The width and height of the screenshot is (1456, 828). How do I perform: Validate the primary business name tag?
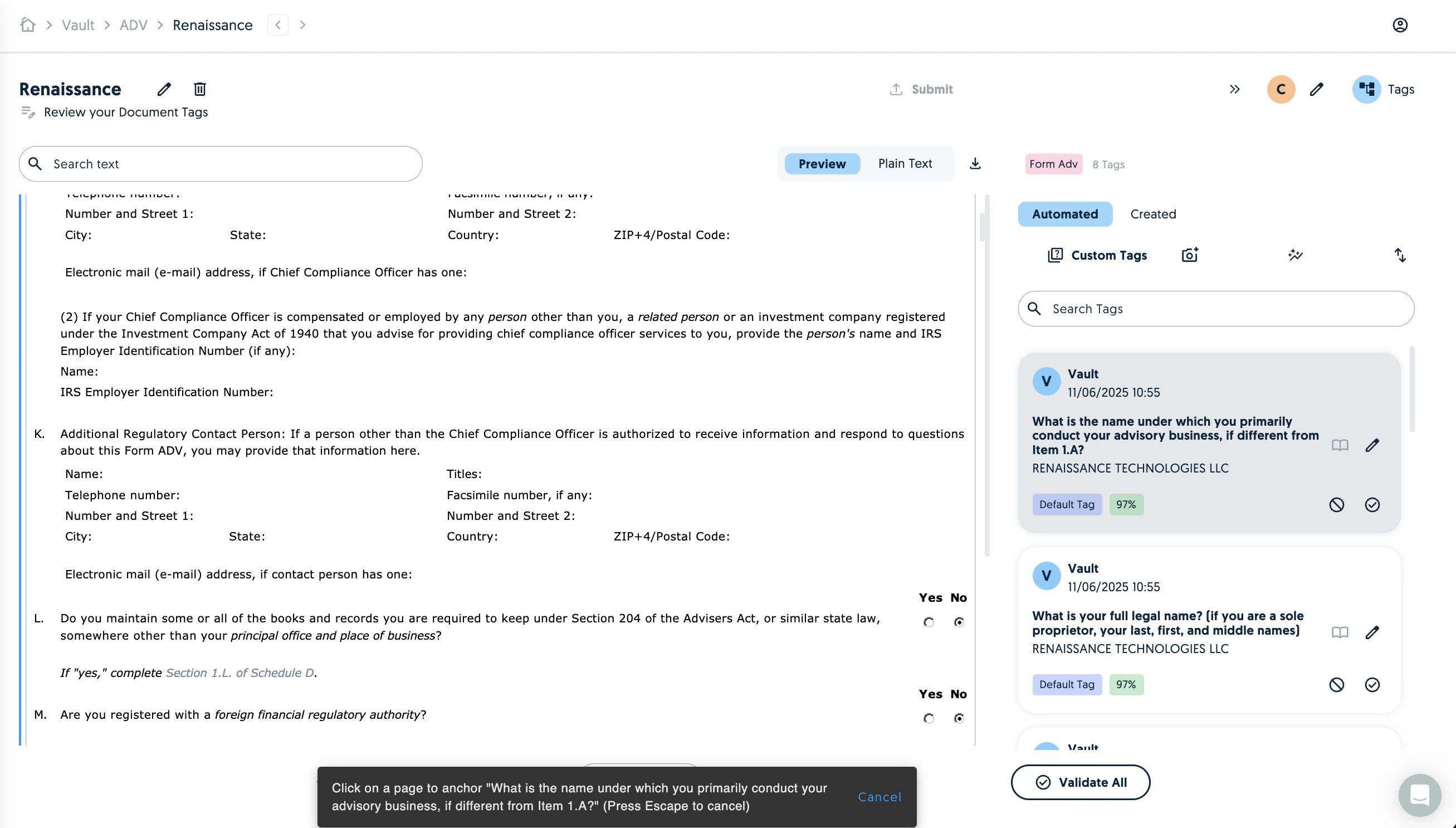tap(1372, 504)
